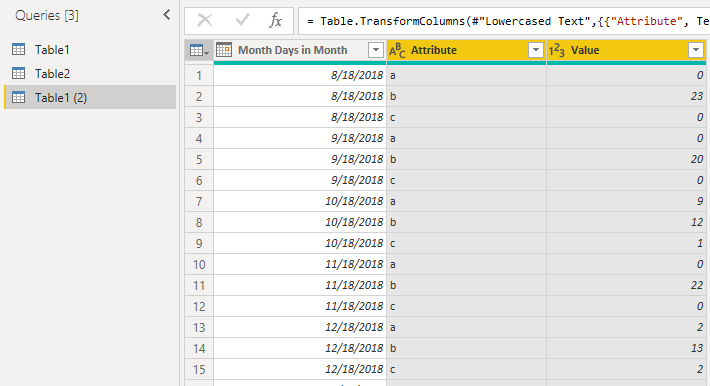Click the Attribute cell 'b' in row 8
Image resolution: width=710 pixels, height=386 pixels.
click(x=466, y=222)
